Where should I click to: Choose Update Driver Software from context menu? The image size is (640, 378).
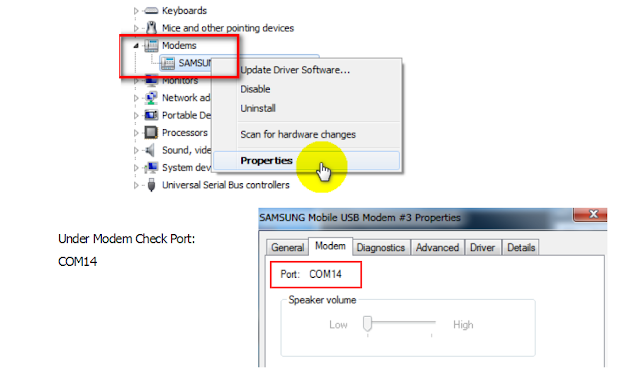pos(307,70)
